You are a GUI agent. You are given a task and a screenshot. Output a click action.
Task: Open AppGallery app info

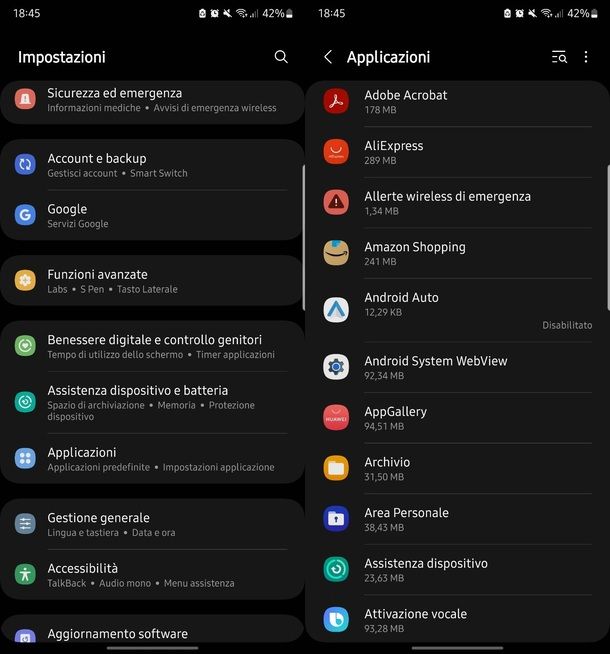[457, 418]
